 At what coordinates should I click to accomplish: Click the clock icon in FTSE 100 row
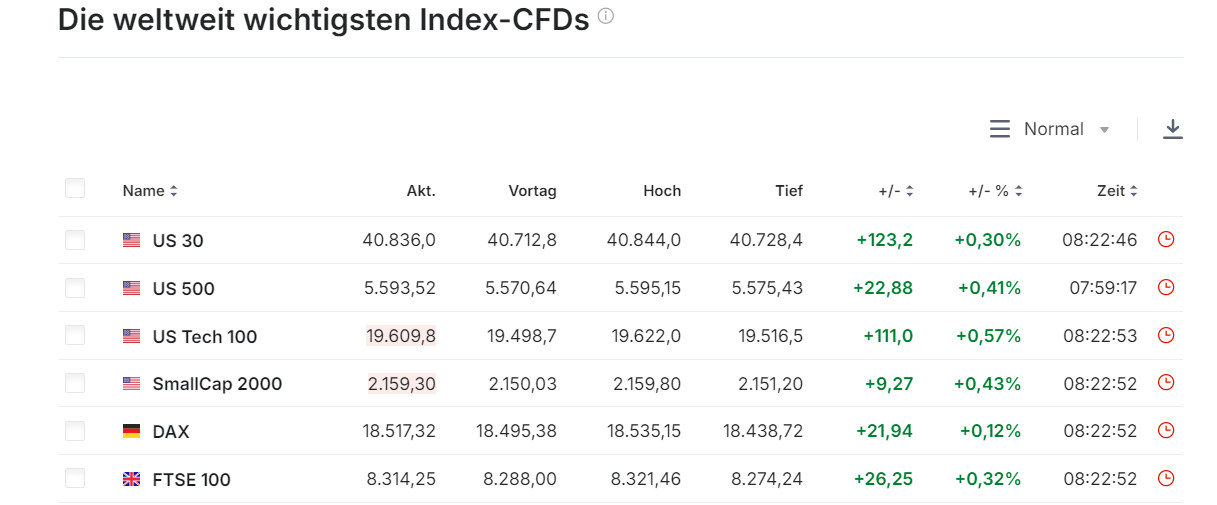(x=1165, y=478)
